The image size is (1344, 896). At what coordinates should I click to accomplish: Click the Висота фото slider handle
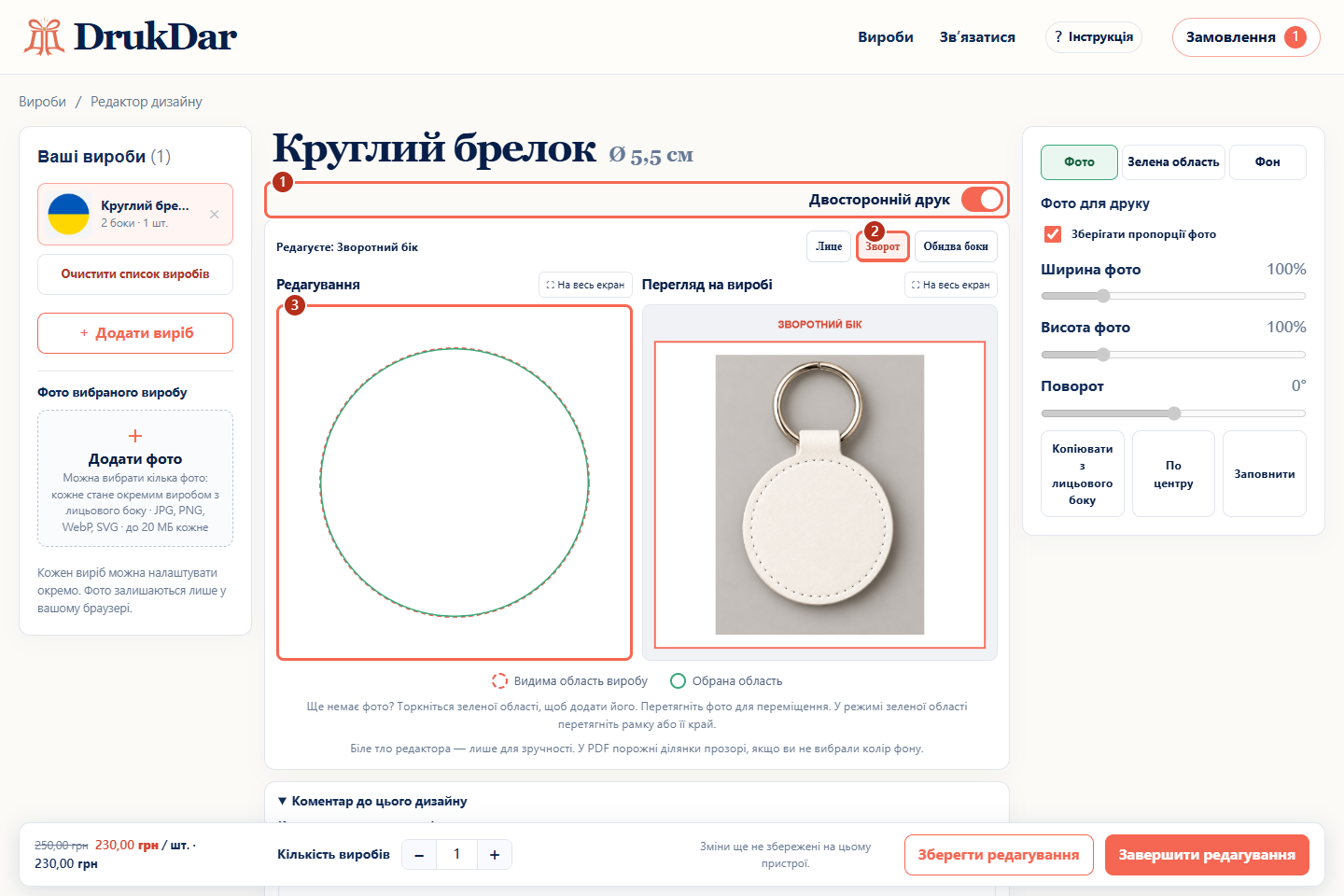coord(1103,355)
